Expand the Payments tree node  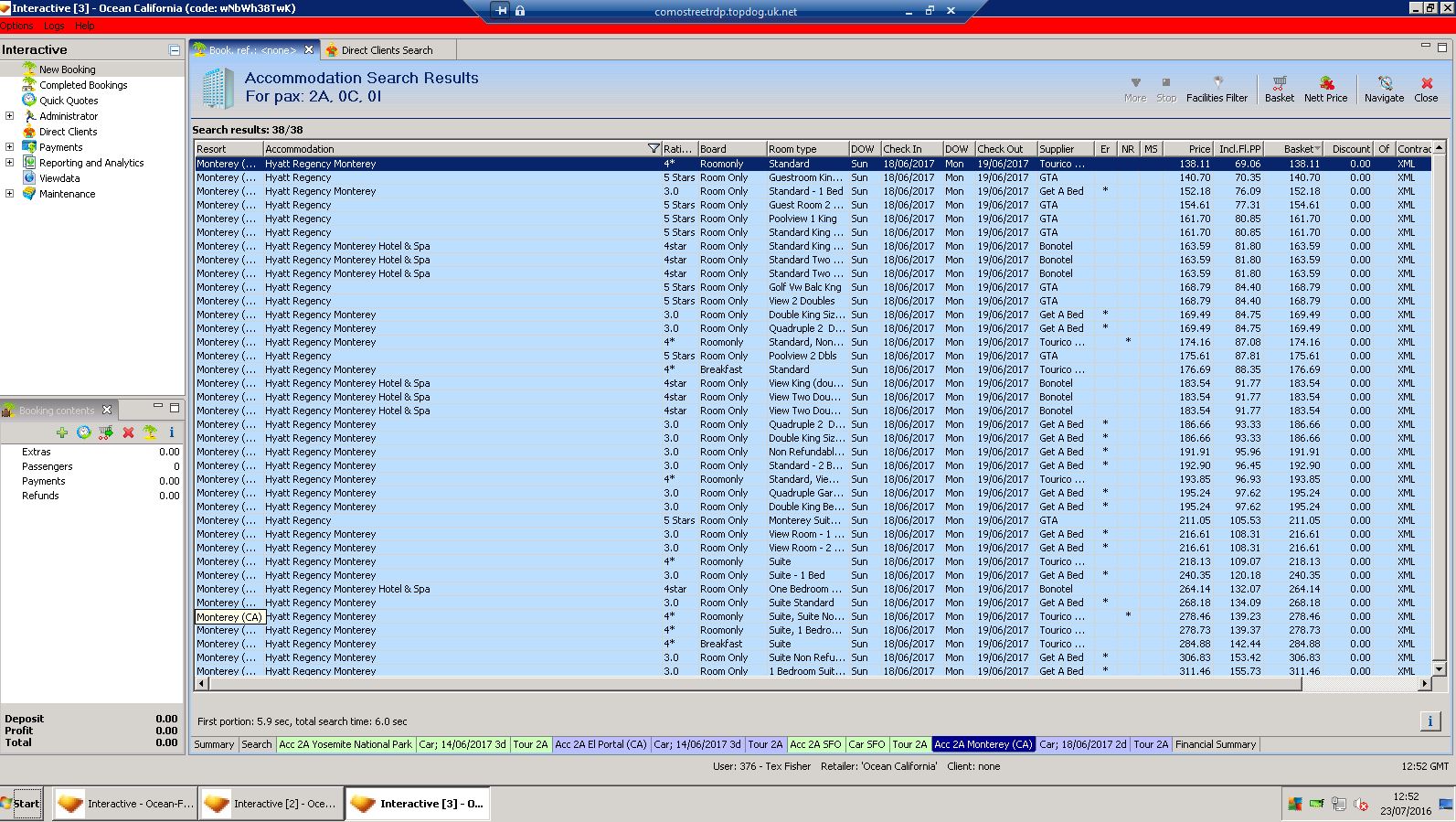pos(10,147)
